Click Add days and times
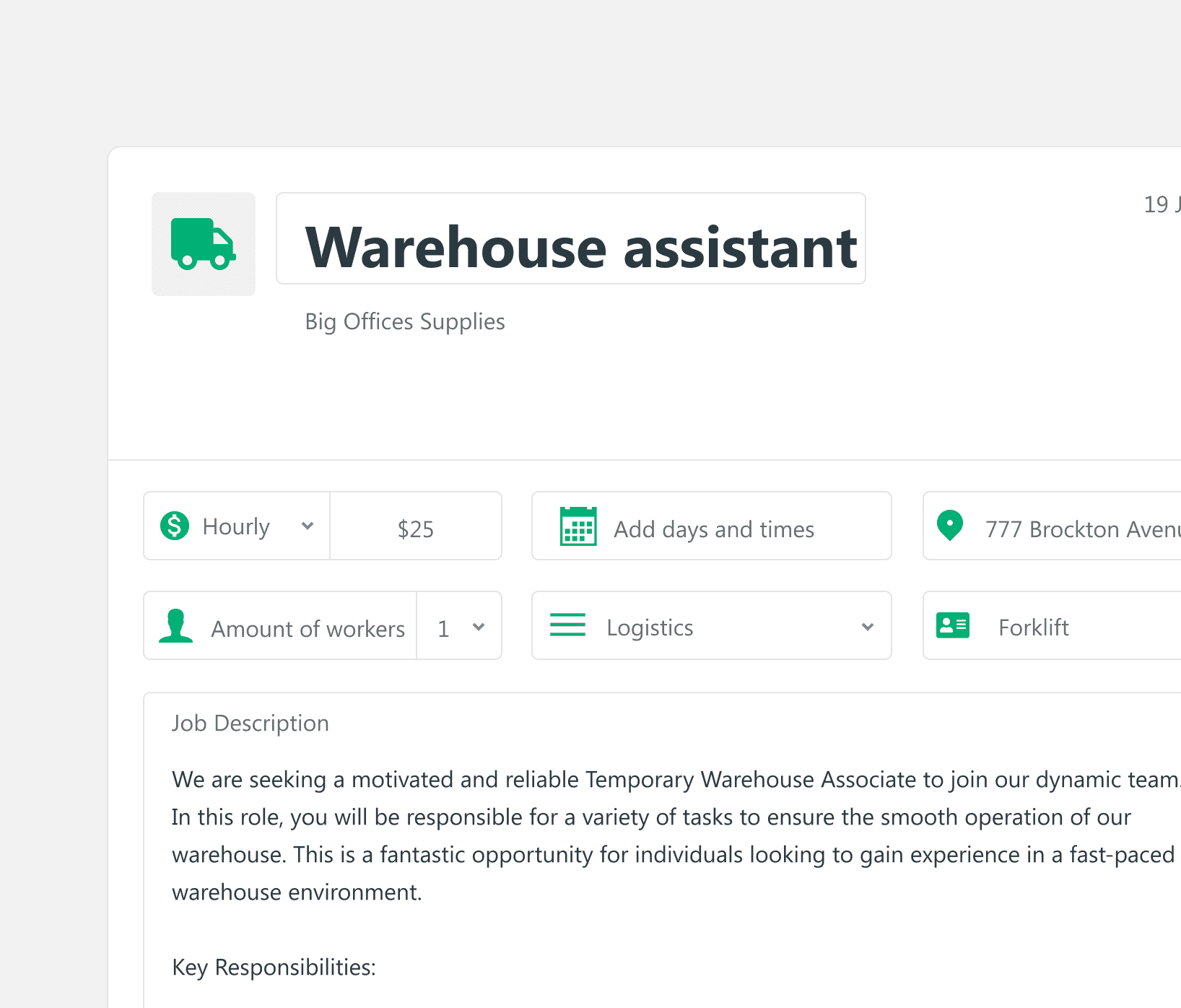This screenshot has height=1008, width=1181. [713, 529]
